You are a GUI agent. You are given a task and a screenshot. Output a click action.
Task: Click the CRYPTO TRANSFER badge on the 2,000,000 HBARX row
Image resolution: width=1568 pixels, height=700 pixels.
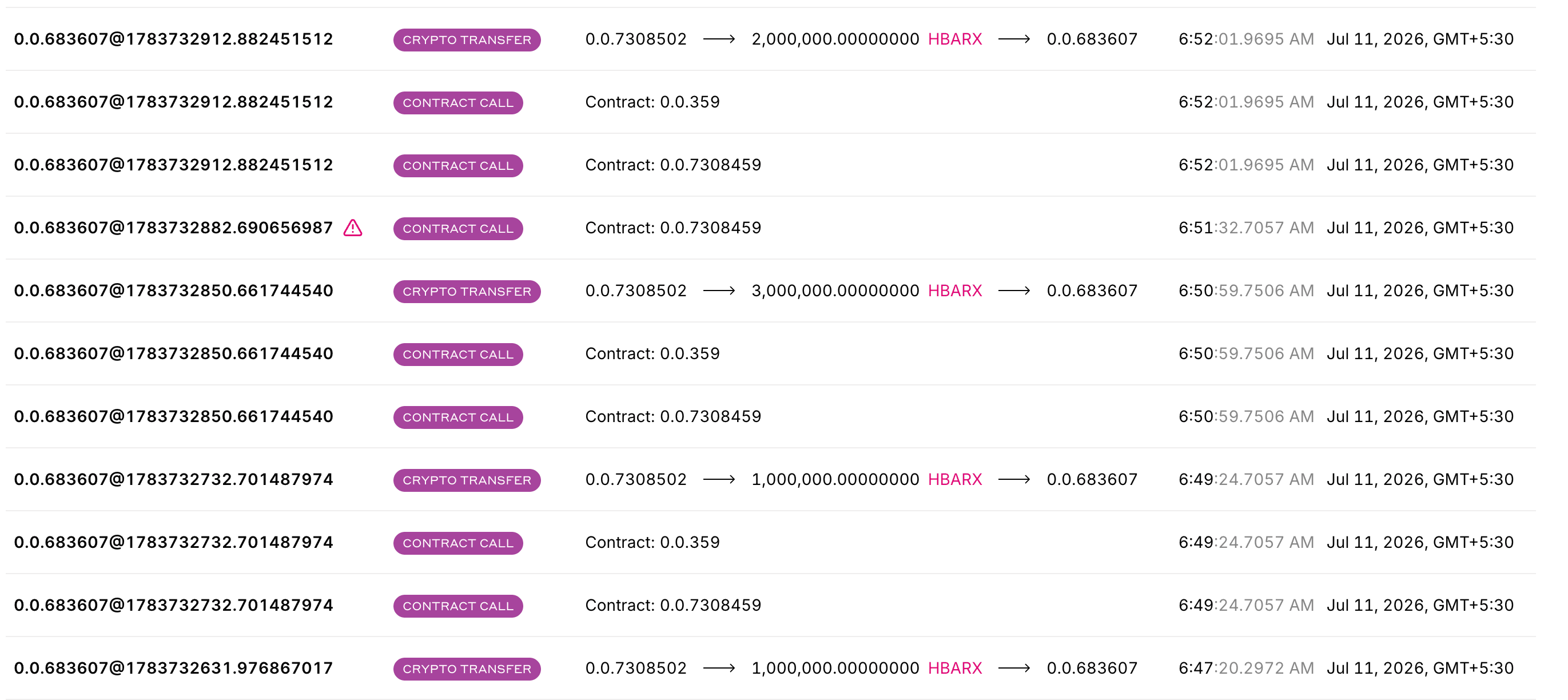point(467,39)
